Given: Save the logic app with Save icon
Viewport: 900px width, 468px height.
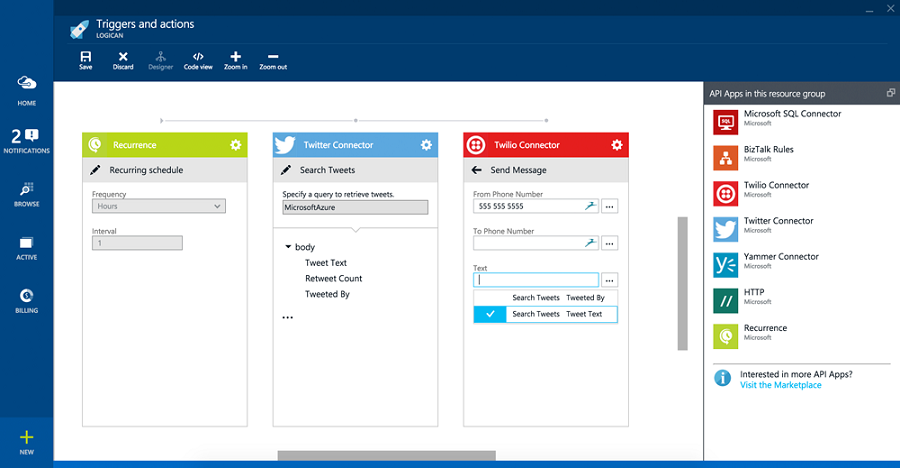Looking at the screenshot, I should pyautogui.click(x=86, y=60).
